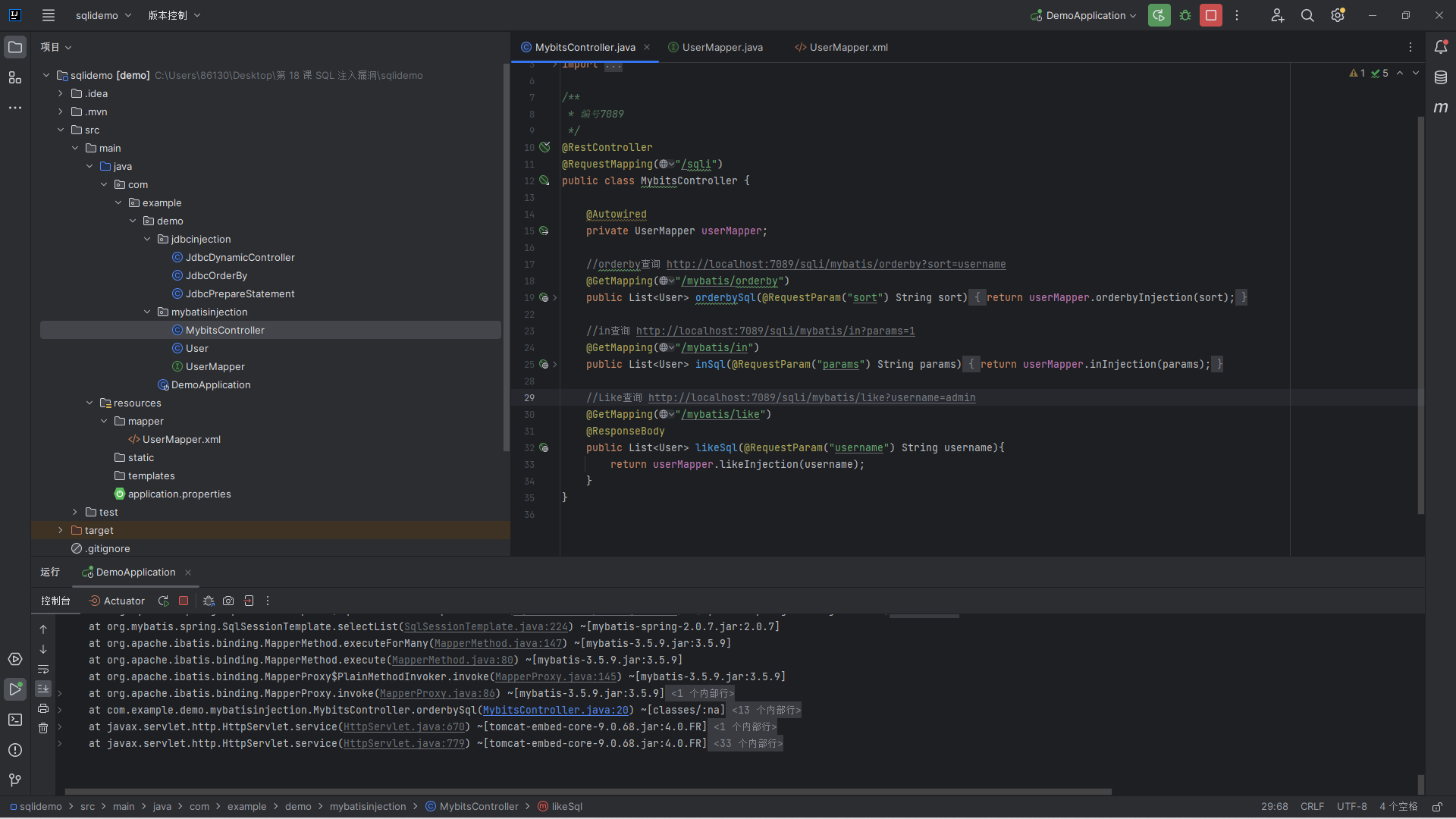The image size is (1456, 819).
Task: Open the Terminal tool window icon
Action: (x=14, y=720)
